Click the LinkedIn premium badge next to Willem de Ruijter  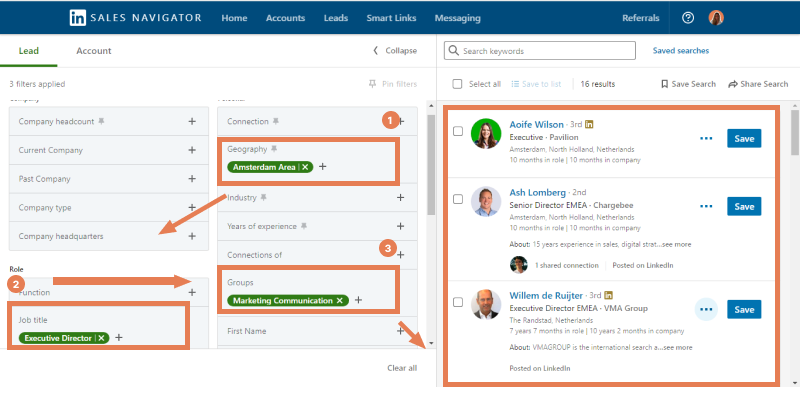(x=608, y=295)
